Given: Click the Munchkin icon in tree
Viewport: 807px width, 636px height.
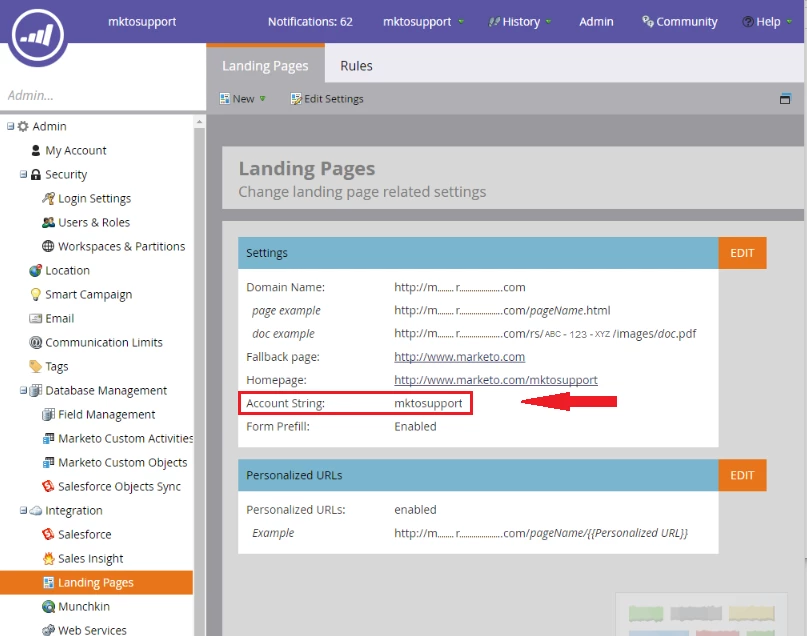Looking at the screenshot, I should tap(48, 606).
